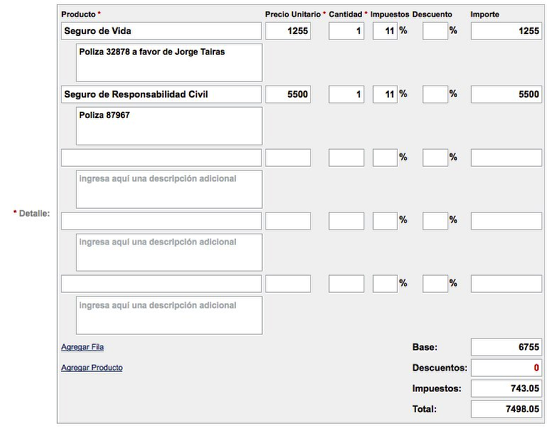Click the tax percent field in the first row
The image size is (560, 428).
pyautogui.click(x=385, y=31)
